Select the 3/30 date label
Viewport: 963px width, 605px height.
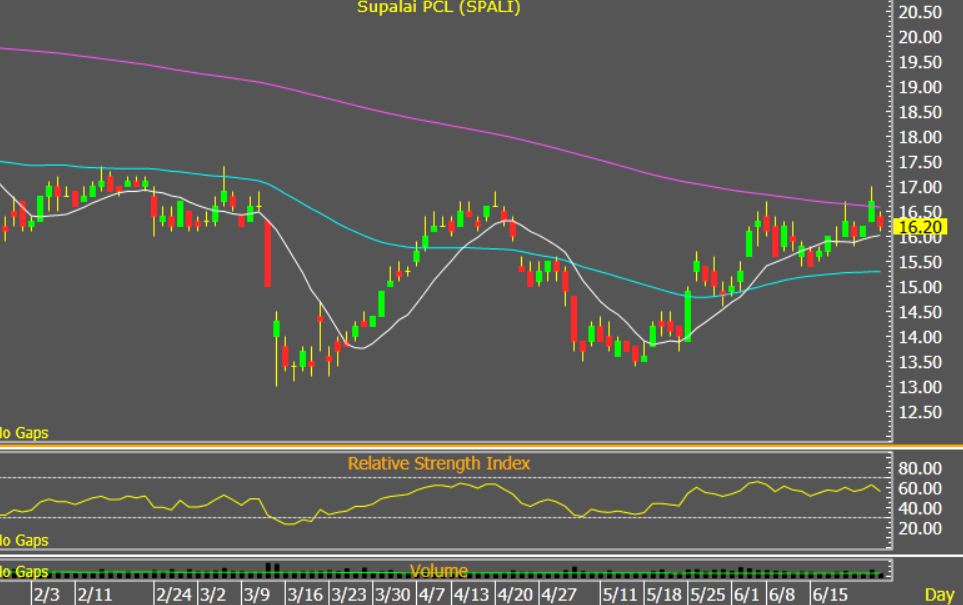coord(392,595)
